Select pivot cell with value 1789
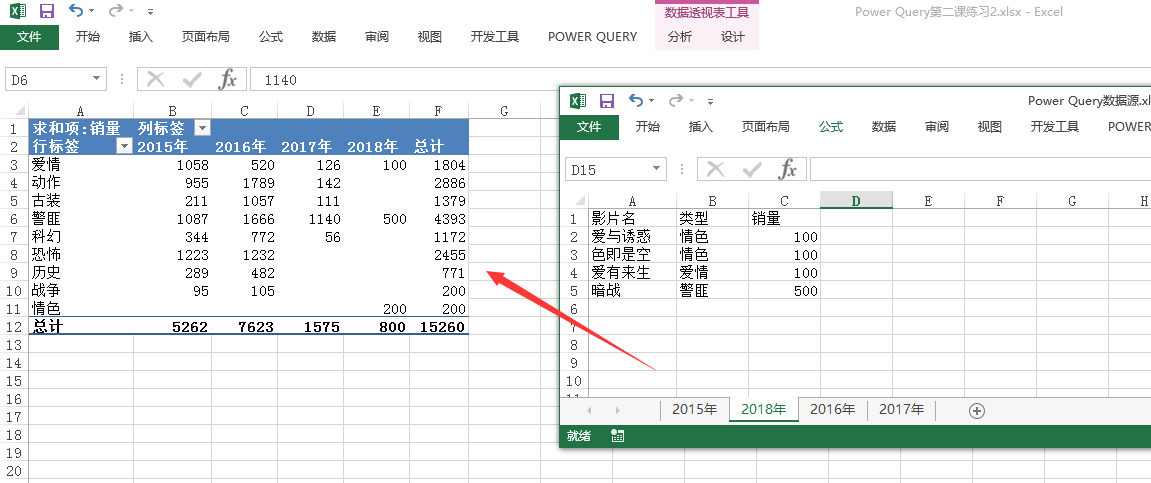The height and width of the screenshot is (483, 1151). click(x=244, y=183)
